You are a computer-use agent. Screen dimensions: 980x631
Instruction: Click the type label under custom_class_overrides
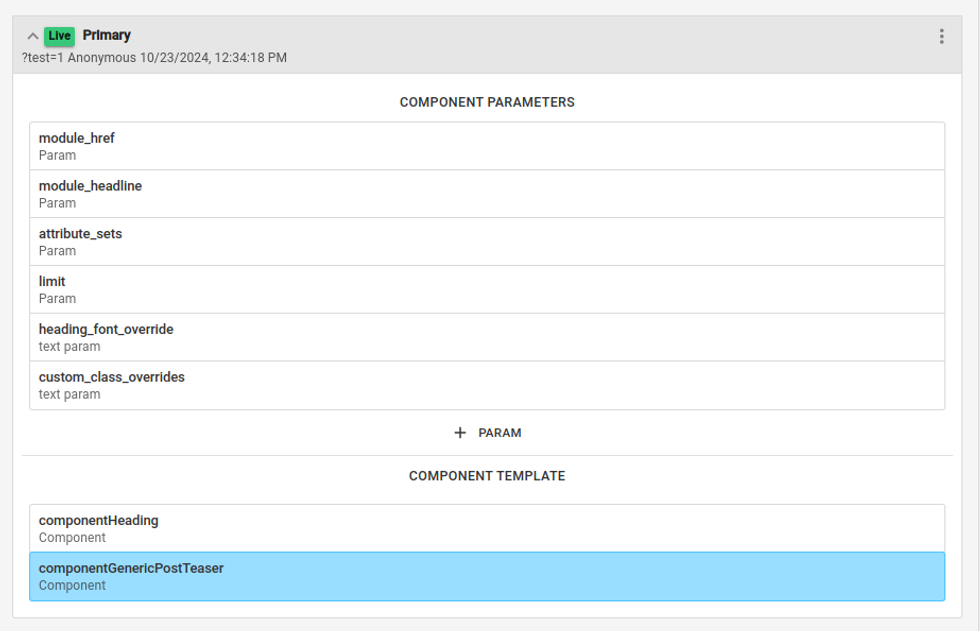click(70, 395)
